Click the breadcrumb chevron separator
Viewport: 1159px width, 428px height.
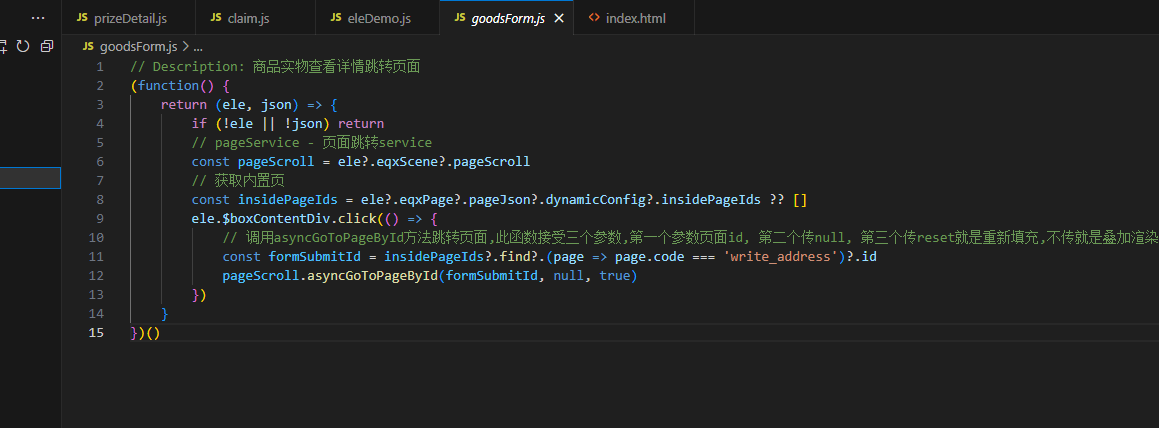(x=185, y=47)
